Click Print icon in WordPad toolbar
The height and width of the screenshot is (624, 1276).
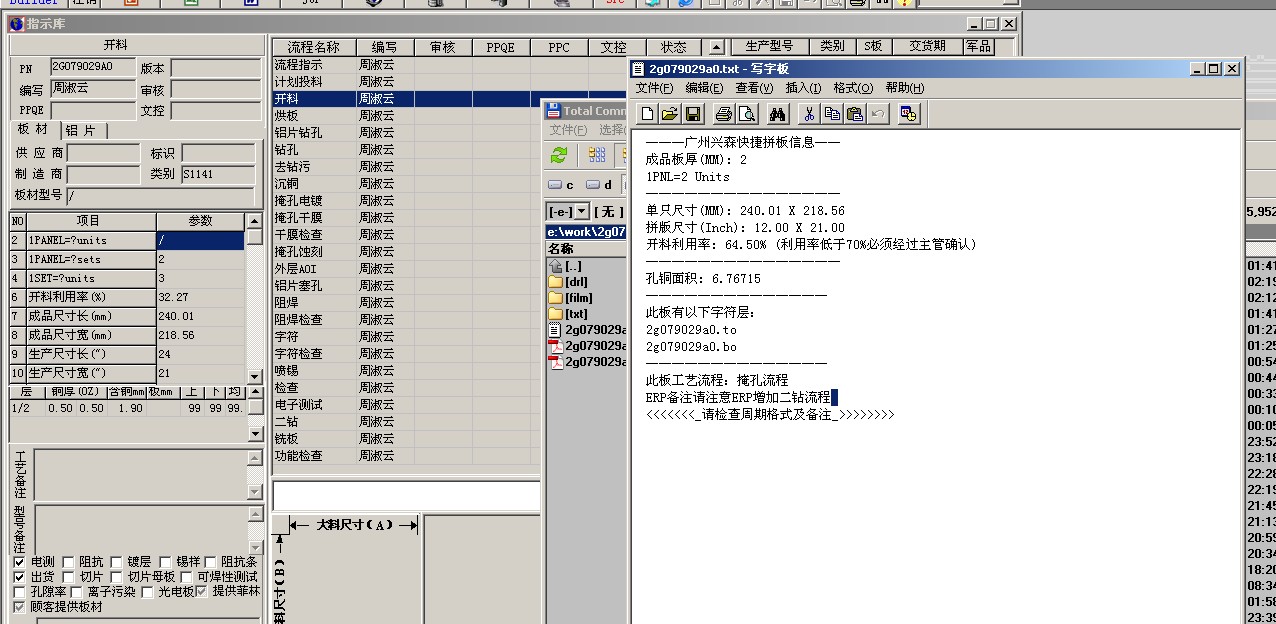(x=723, y=114)
